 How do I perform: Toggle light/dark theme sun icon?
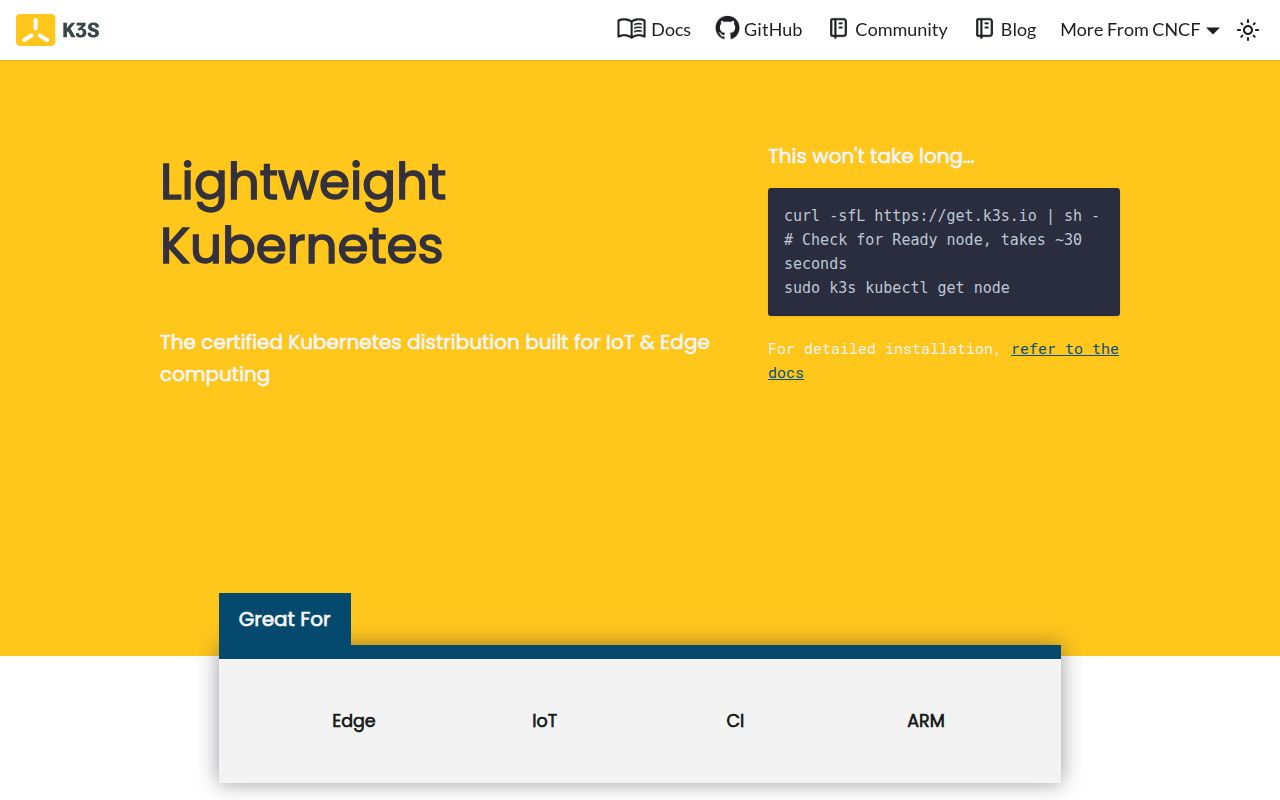click(1248, 30)
